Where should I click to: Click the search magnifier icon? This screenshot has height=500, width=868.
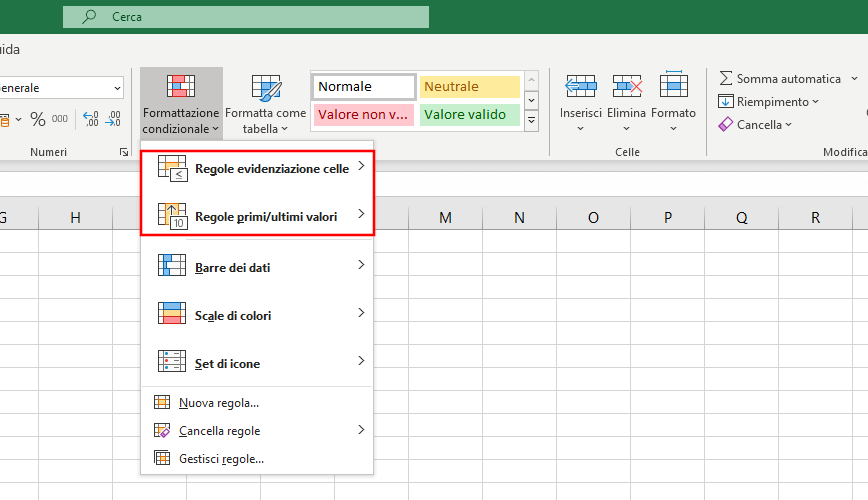point(89,17)
